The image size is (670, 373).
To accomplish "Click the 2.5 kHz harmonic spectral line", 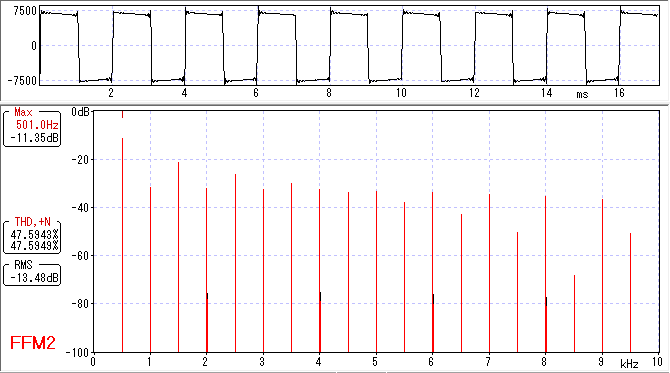I will 235,263.
